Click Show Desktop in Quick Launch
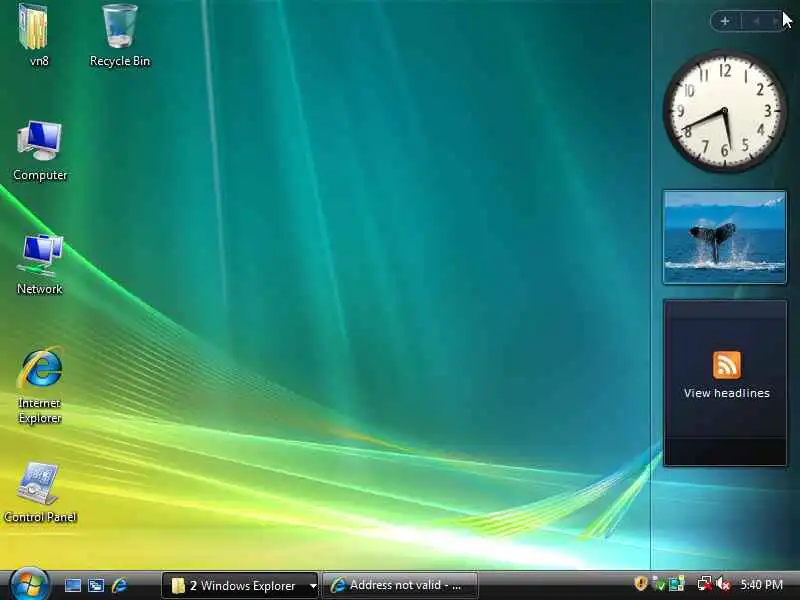This screenshot has height=600, width=800. (x=72, y=585)
